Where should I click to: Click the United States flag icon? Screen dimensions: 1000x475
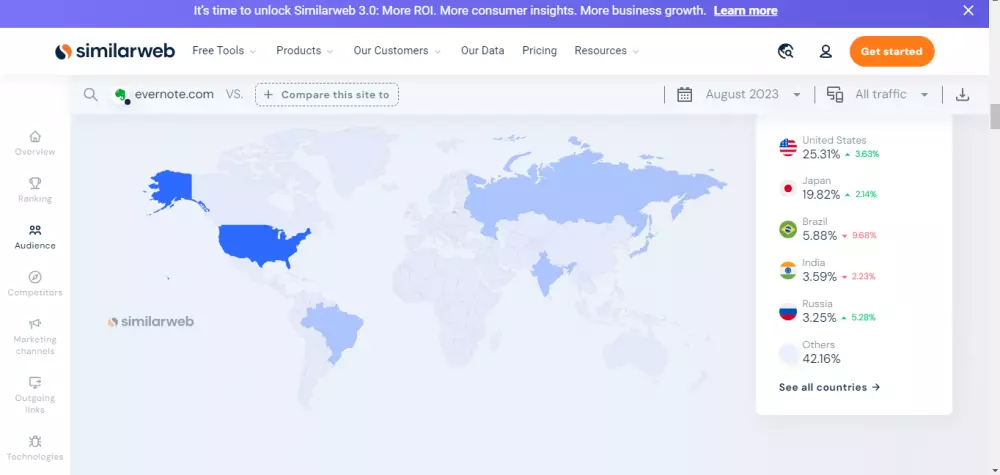[788, 147]
